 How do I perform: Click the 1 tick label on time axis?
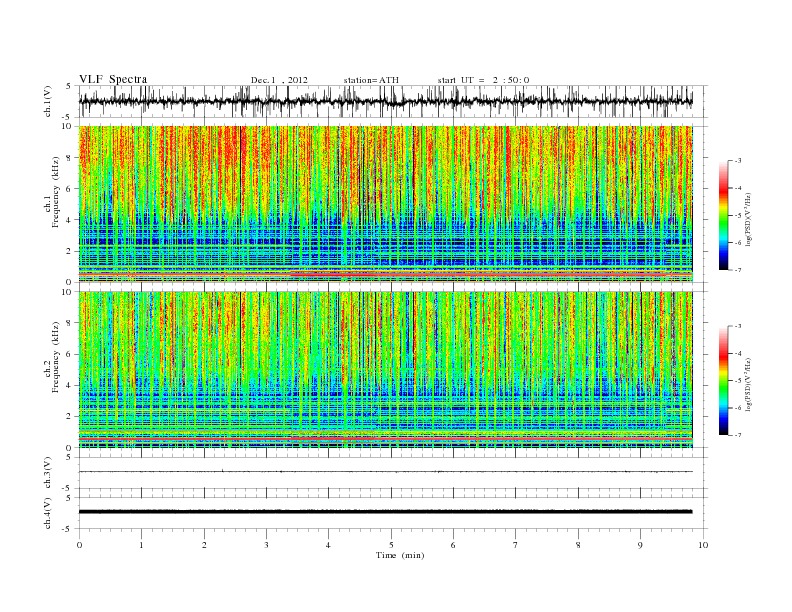point(141,545)
